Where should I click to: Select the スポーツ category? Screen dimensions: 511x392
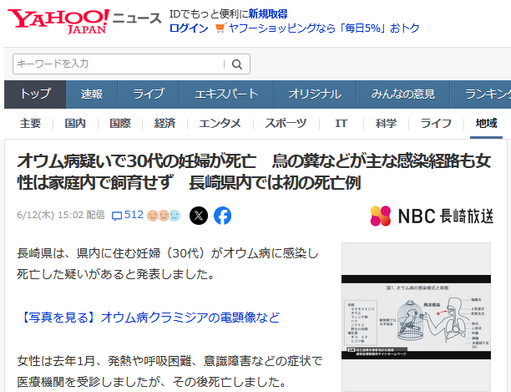[x=286, y=123]
